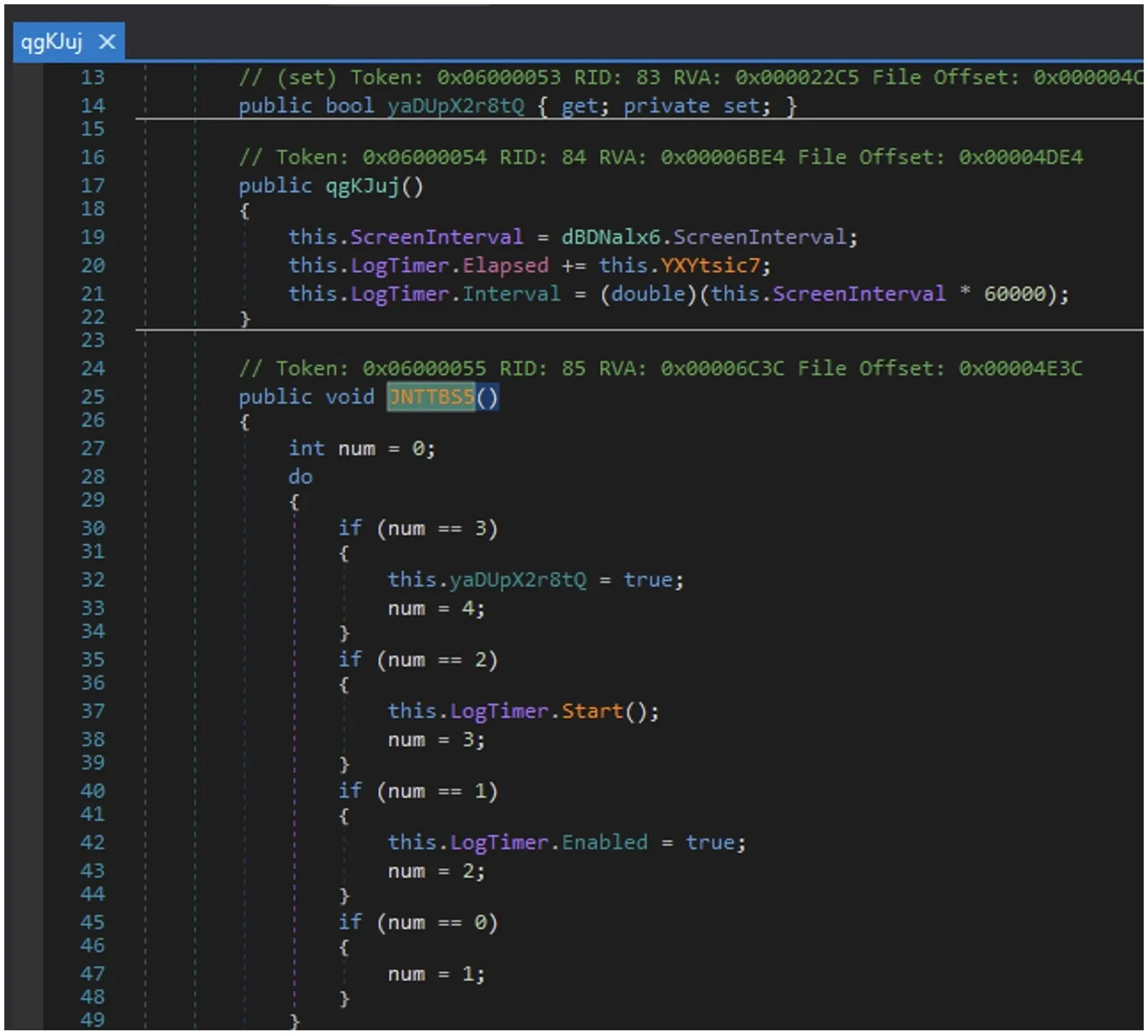Click 'num = 2;' statement on line 43
This screenshot has height=1036, width=1148.
[436, 872]
